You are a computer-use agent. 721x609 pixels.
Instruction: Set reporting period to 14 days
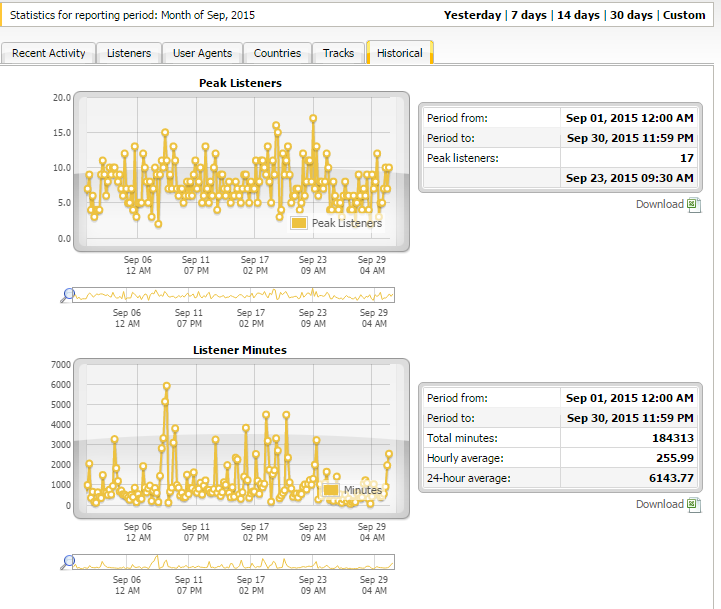(578, 15)
